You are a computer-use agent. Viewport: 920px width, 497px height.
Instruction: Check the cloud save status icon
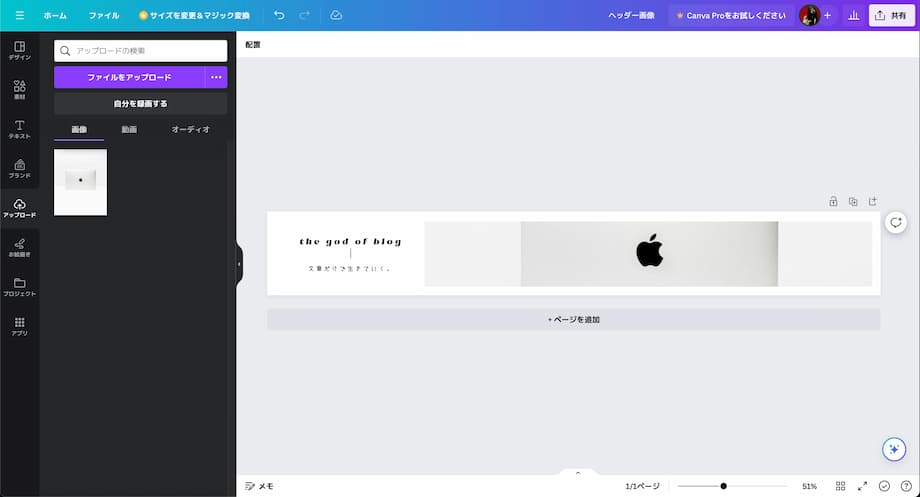point(336,15)
